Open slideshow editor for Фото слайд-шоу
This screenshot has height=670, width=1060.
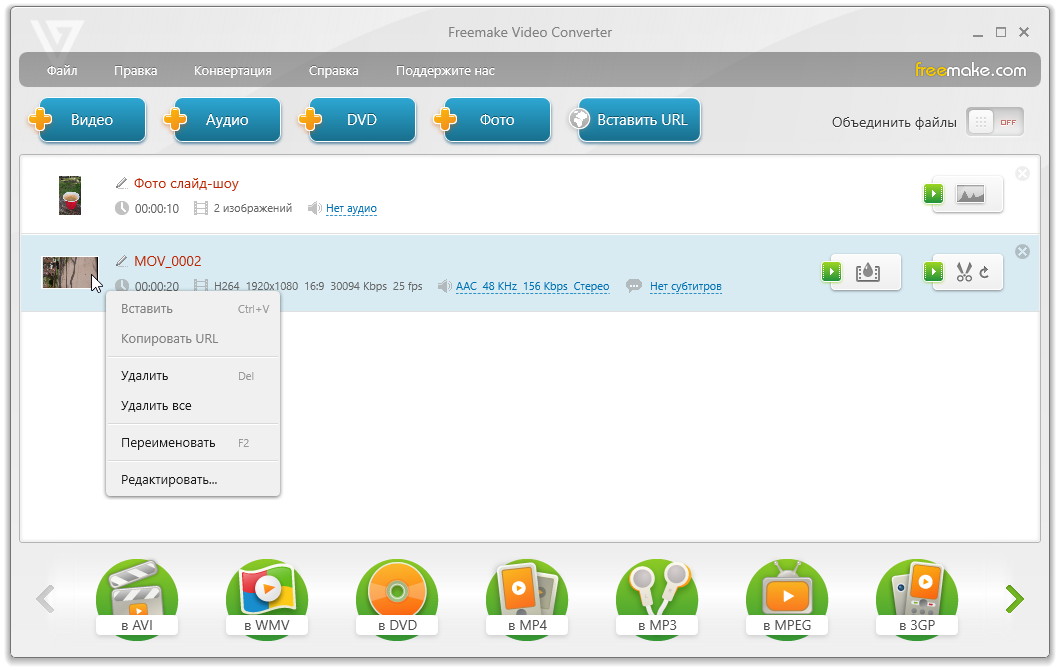pos(970,195)
